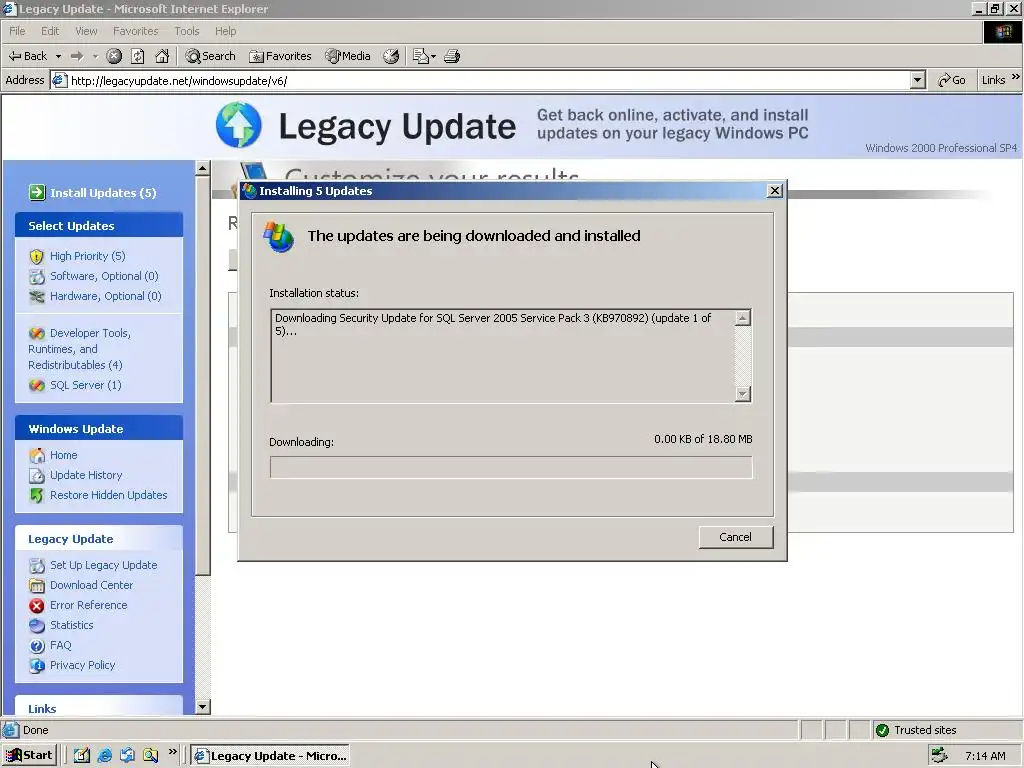Click the FAQ question mark icon
The image size is (1024, 768).
(37, 646)
